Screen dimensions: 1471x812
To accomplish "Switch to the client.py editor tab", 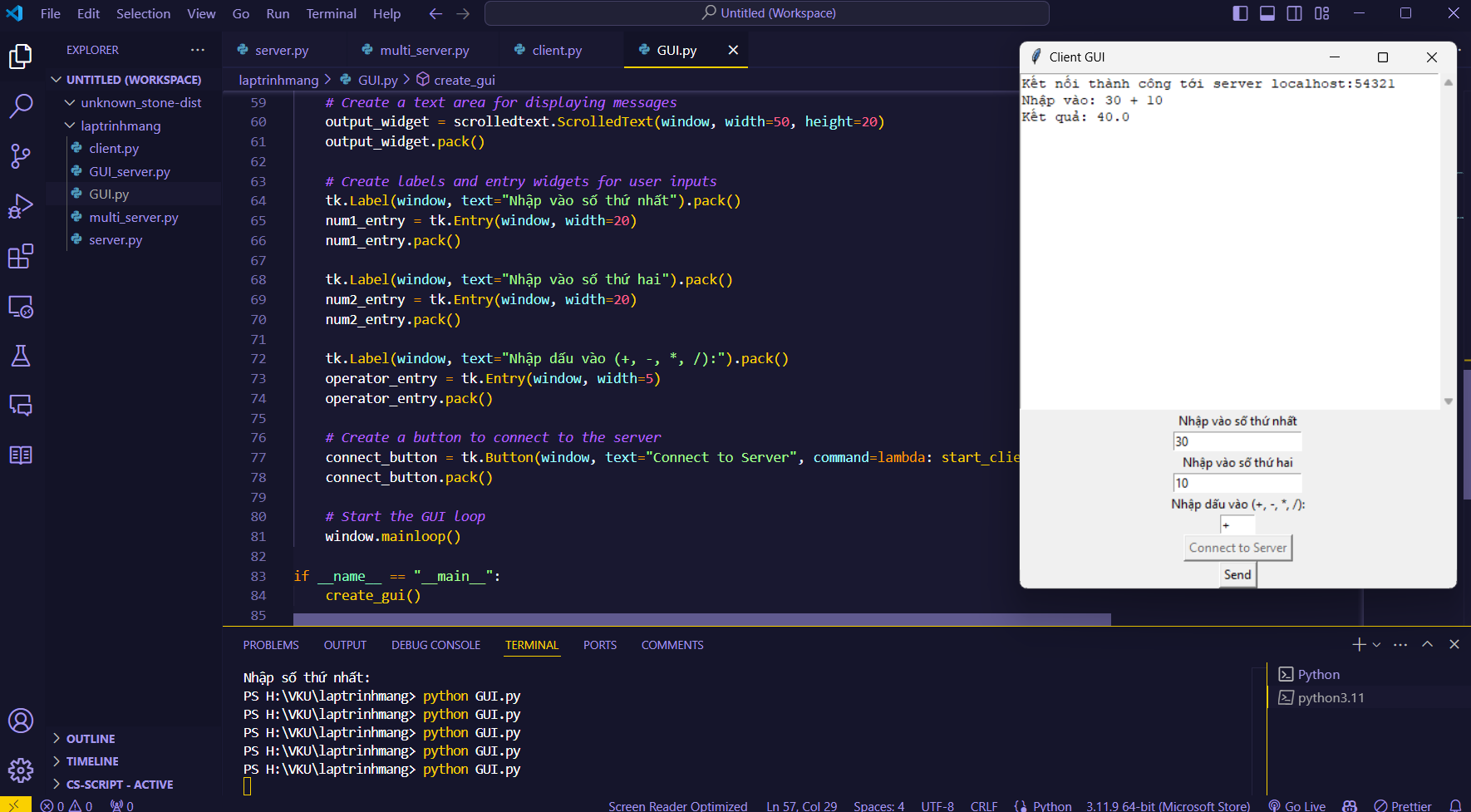I will (557, 50).
